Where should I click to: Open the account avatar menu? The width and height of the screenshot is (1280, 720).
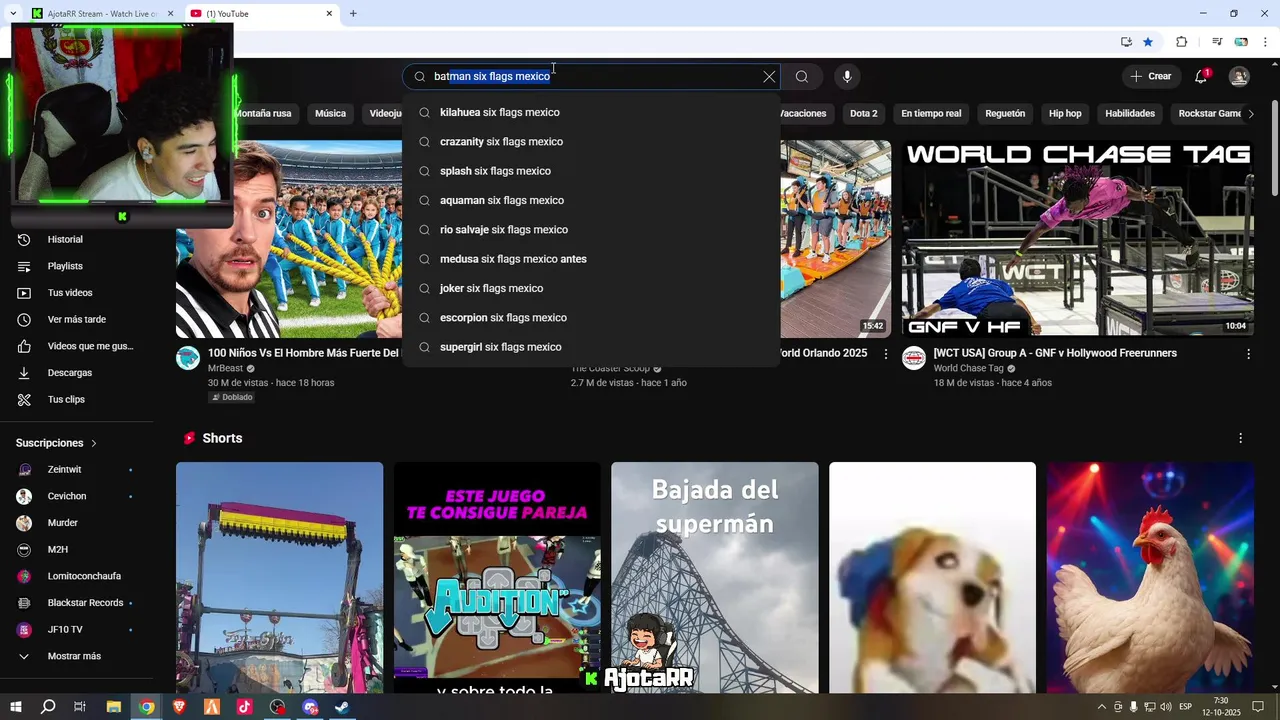click(x=1239, y=77)
